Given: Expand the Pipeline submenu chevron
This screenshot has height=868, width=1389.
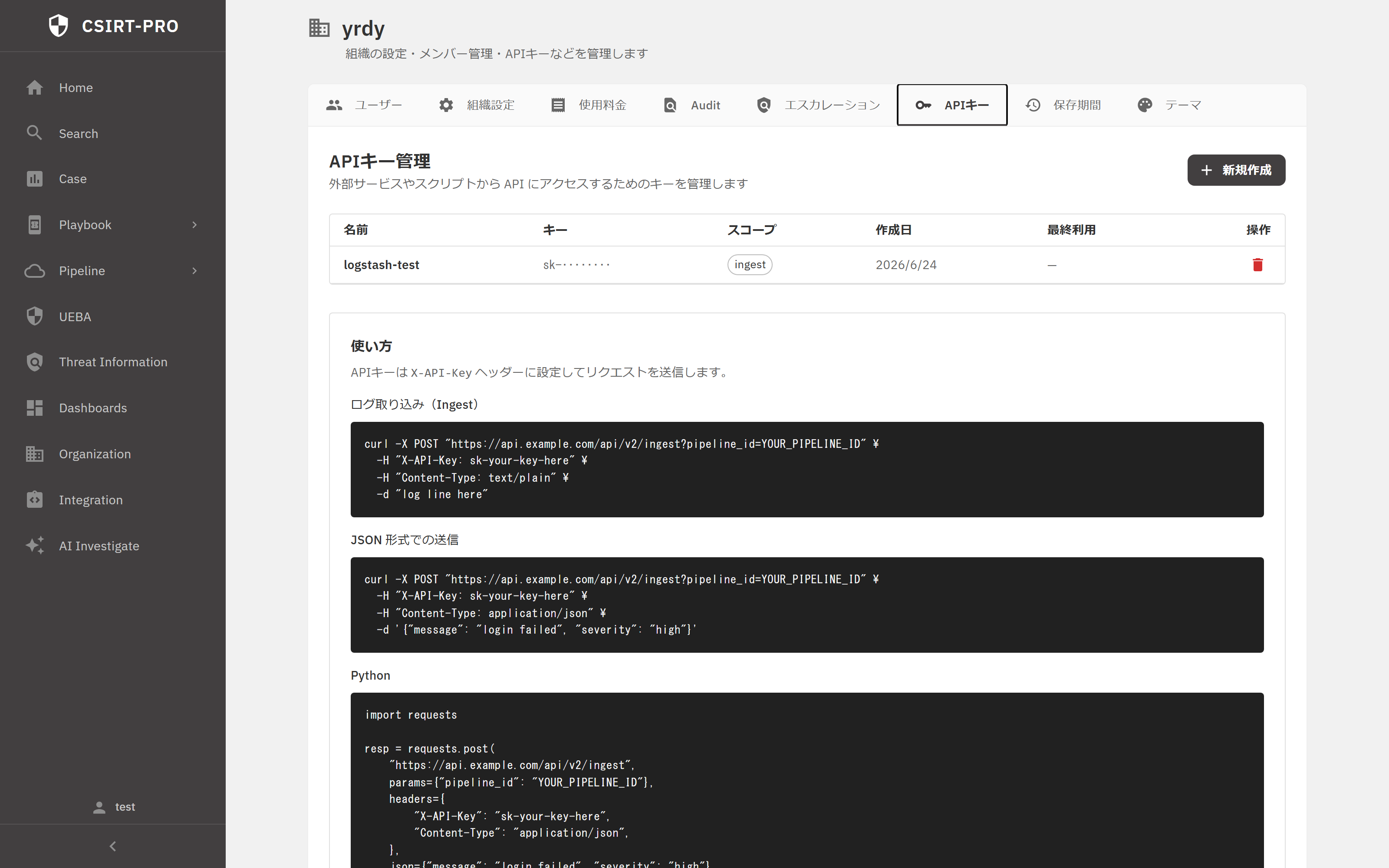Looking at the screenshot, I should point(194,270).
